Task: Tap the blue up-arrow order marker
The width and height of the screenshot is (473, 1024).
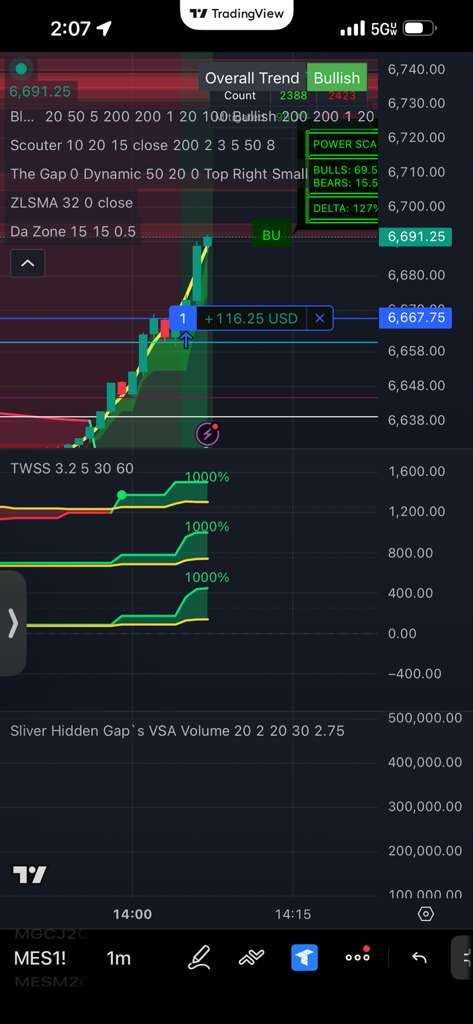Action: (186, 340)
